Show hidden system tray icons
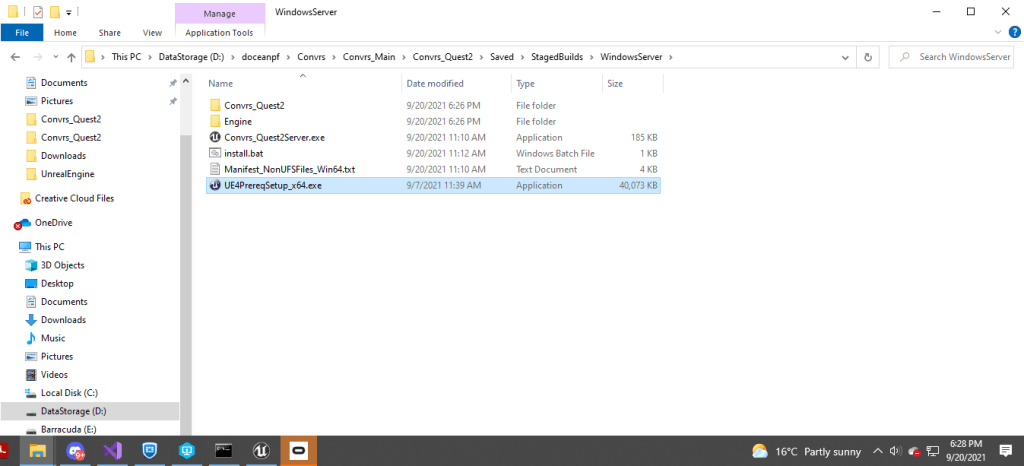Screen dimensions: 1024x466 click(x=878, y=450)
